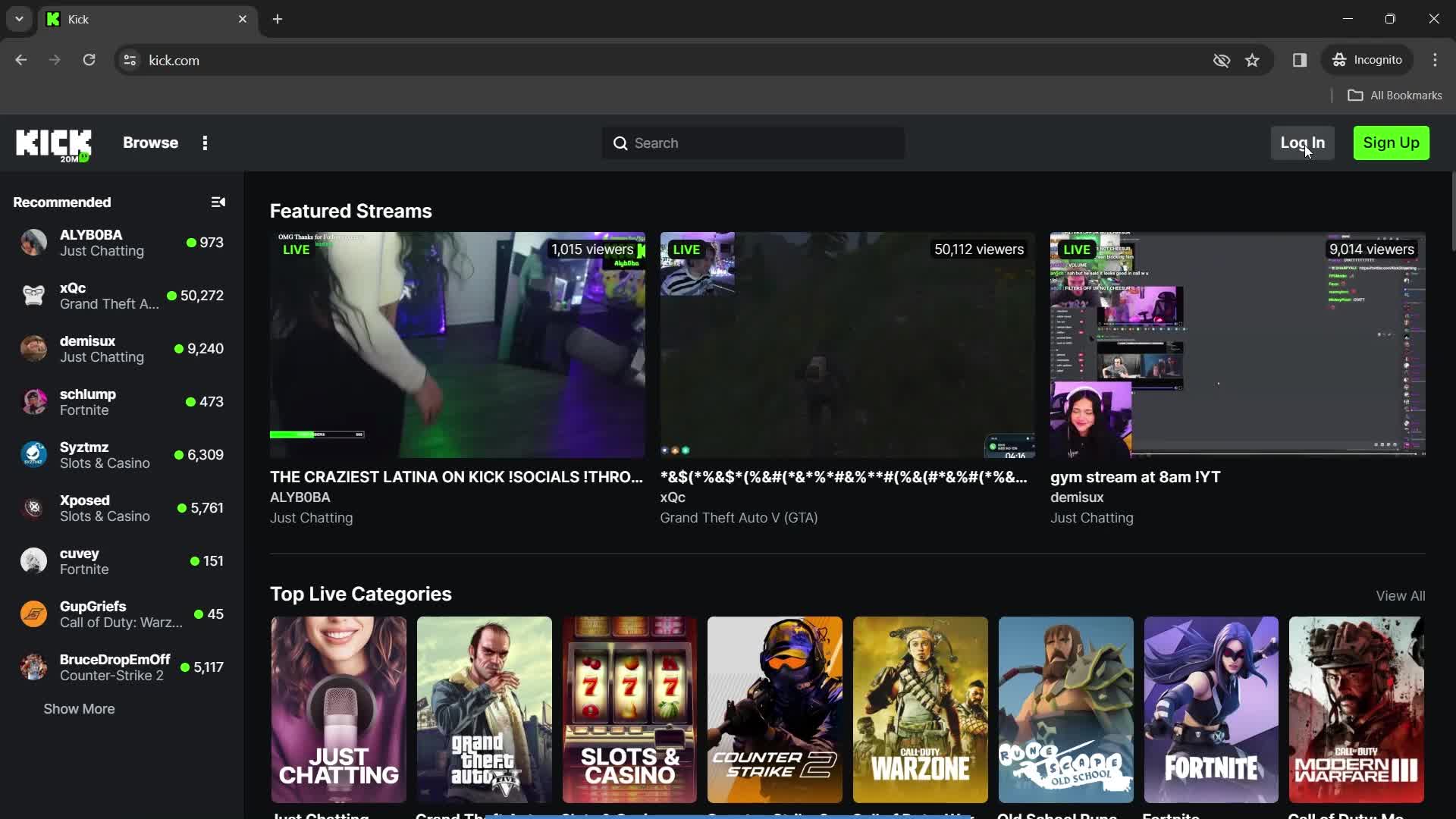Click the xQc name under featured stream

pos(673,497)
